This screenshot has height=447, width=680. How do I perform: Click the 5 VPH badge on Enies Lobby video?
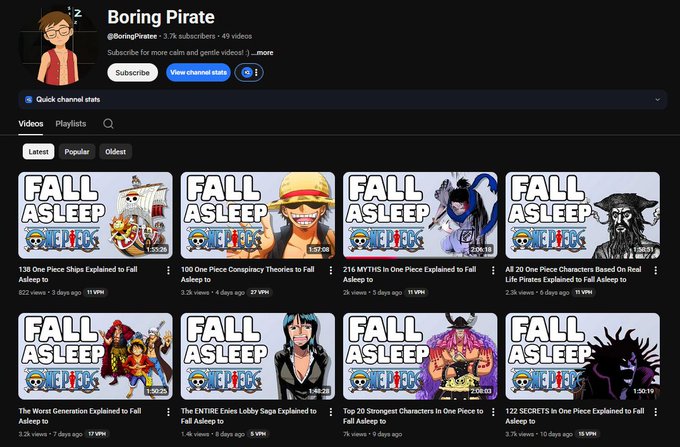coord(258,434)
